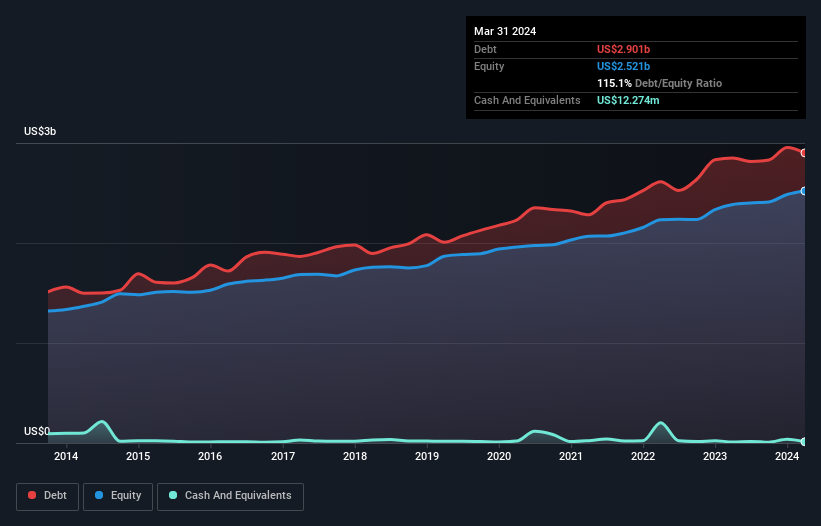Viewport: 821px width, 526px height.
Task: Click the teal Cash endpoint marker
Action: point(804,441)
